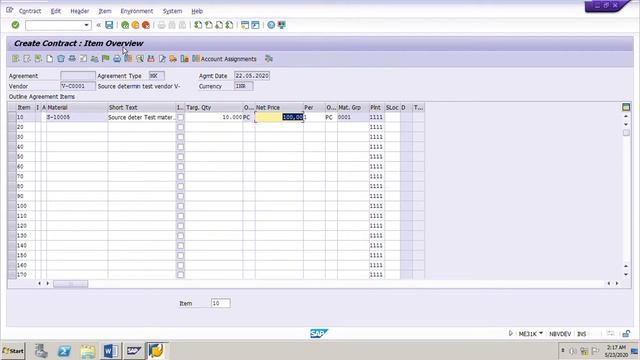Open the command field dropdown arrow
This screenshot has height=360, width=640.
86,25
